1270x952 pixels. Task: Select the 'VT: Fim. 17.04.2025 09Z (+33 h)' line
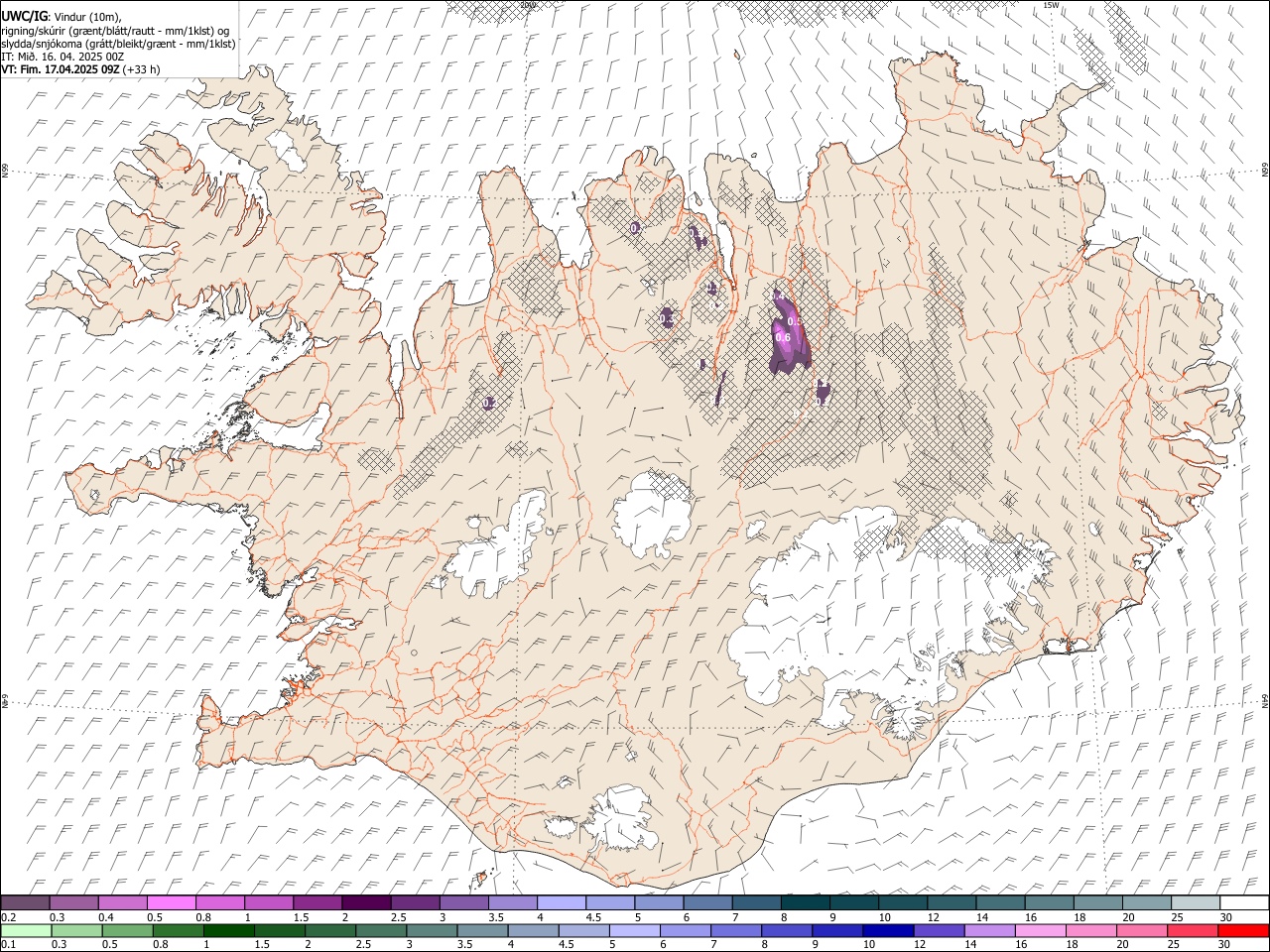(x=80, y=69)
